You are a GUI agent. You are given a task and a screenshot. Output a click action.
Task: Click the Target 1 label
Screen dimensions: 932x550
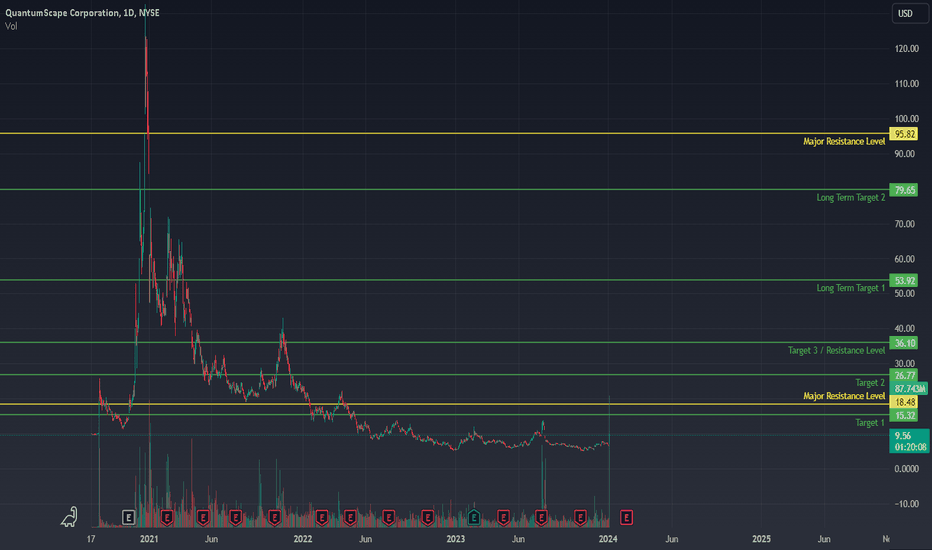click(x=870, y=423)
